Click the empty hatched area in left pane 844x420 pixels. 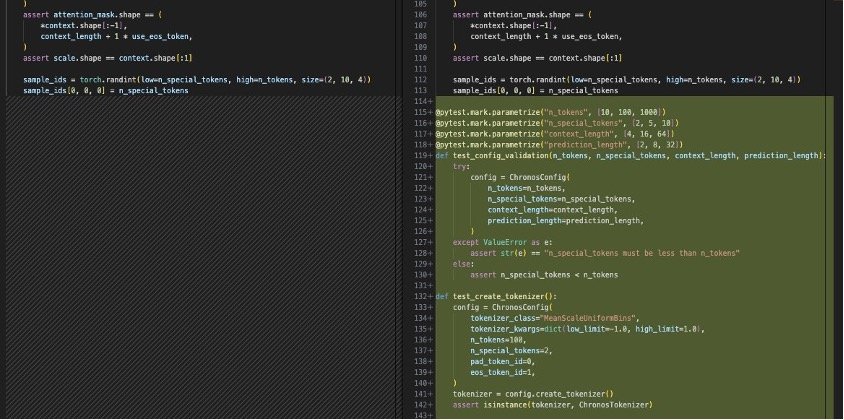pos(200,260)
